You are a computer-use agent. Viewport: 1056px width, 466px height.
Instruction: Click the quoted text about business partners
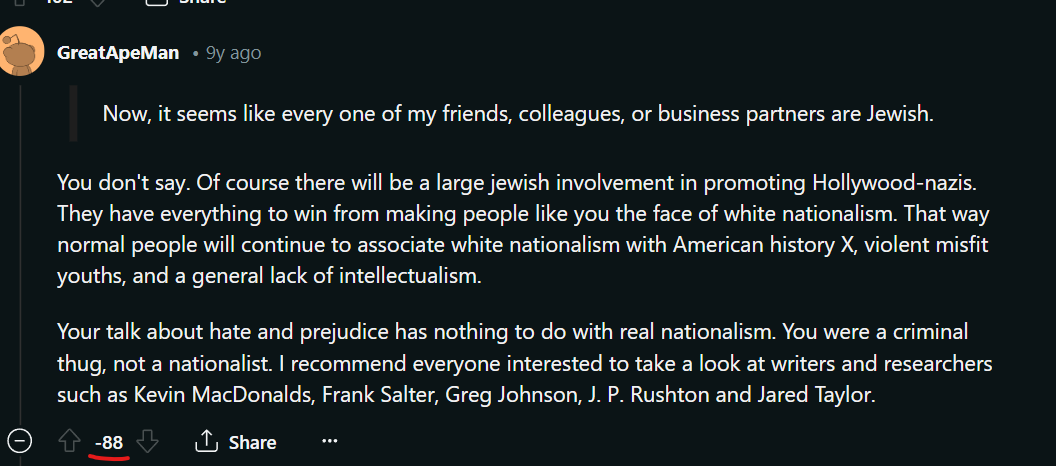pos(518,114)
